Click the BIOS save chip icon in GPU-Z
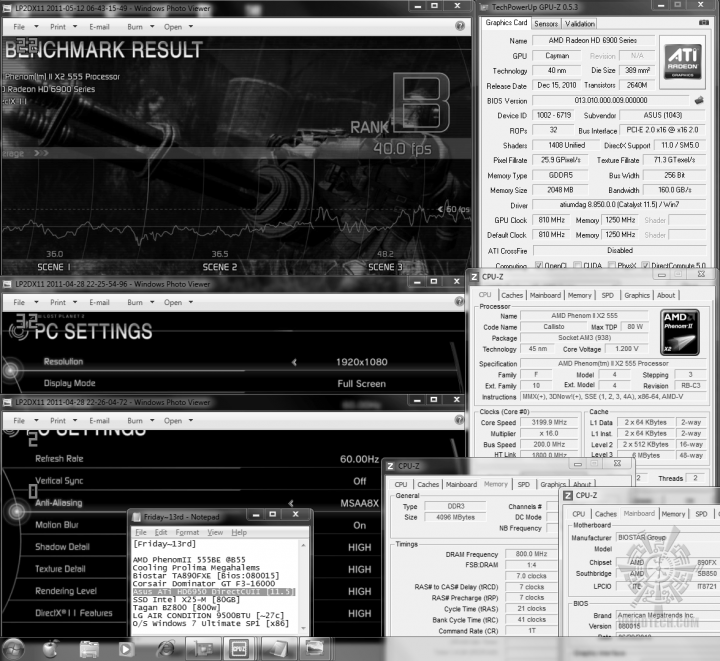 point(699,100)
